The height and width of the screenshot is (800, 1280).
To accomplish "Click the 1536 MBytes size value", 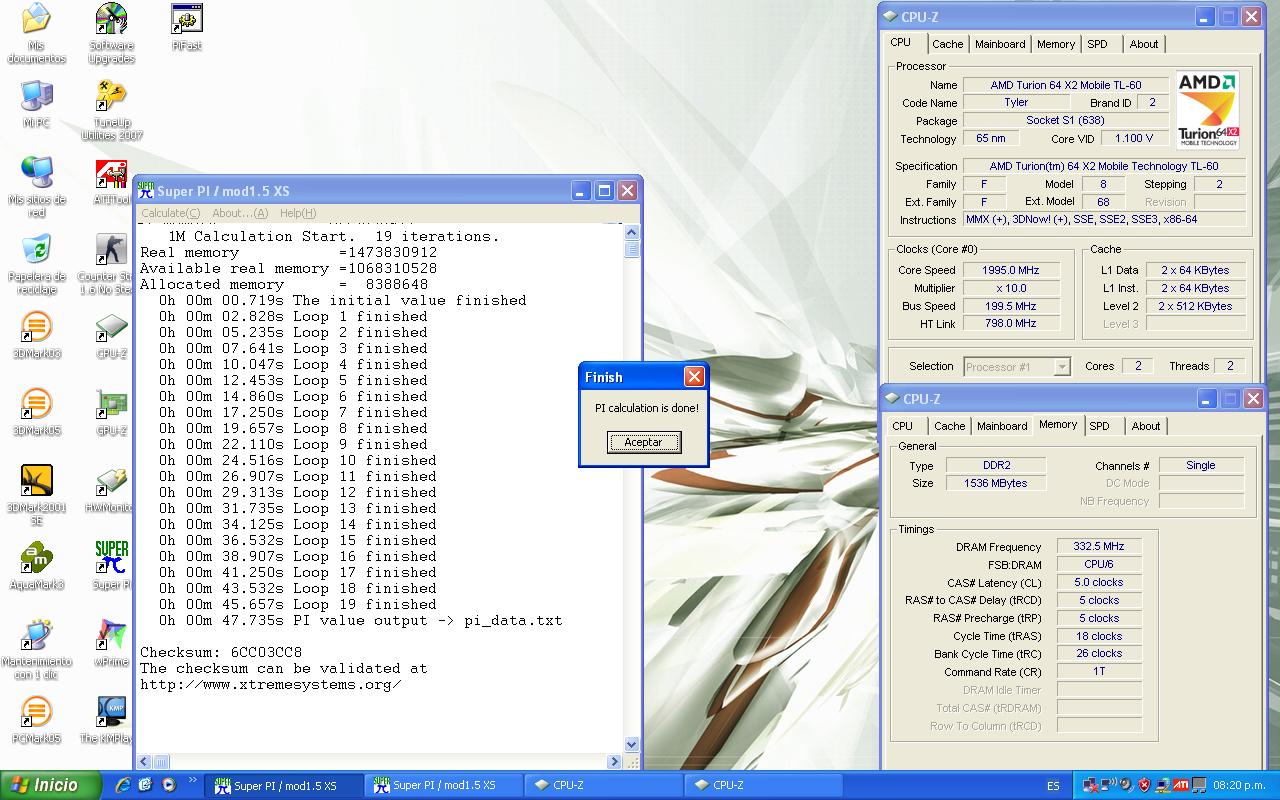I will coord(996,483).
